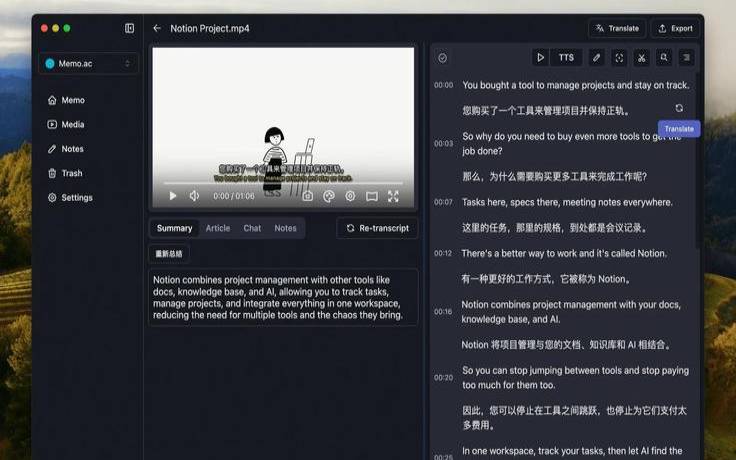Seek on the video progress bar
This screenshot has width=736, height=460.
click(283, 183)
